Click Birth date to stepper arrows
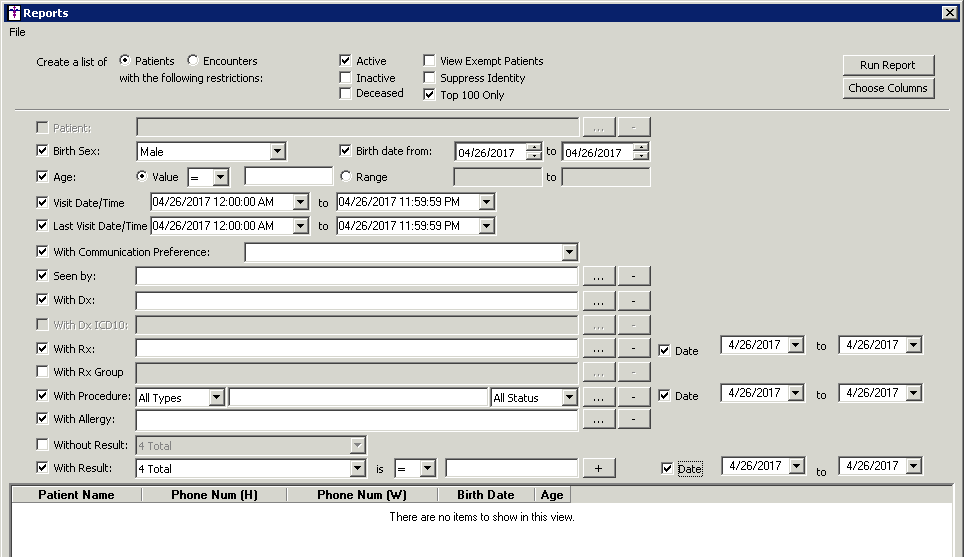 pos(641,152)
